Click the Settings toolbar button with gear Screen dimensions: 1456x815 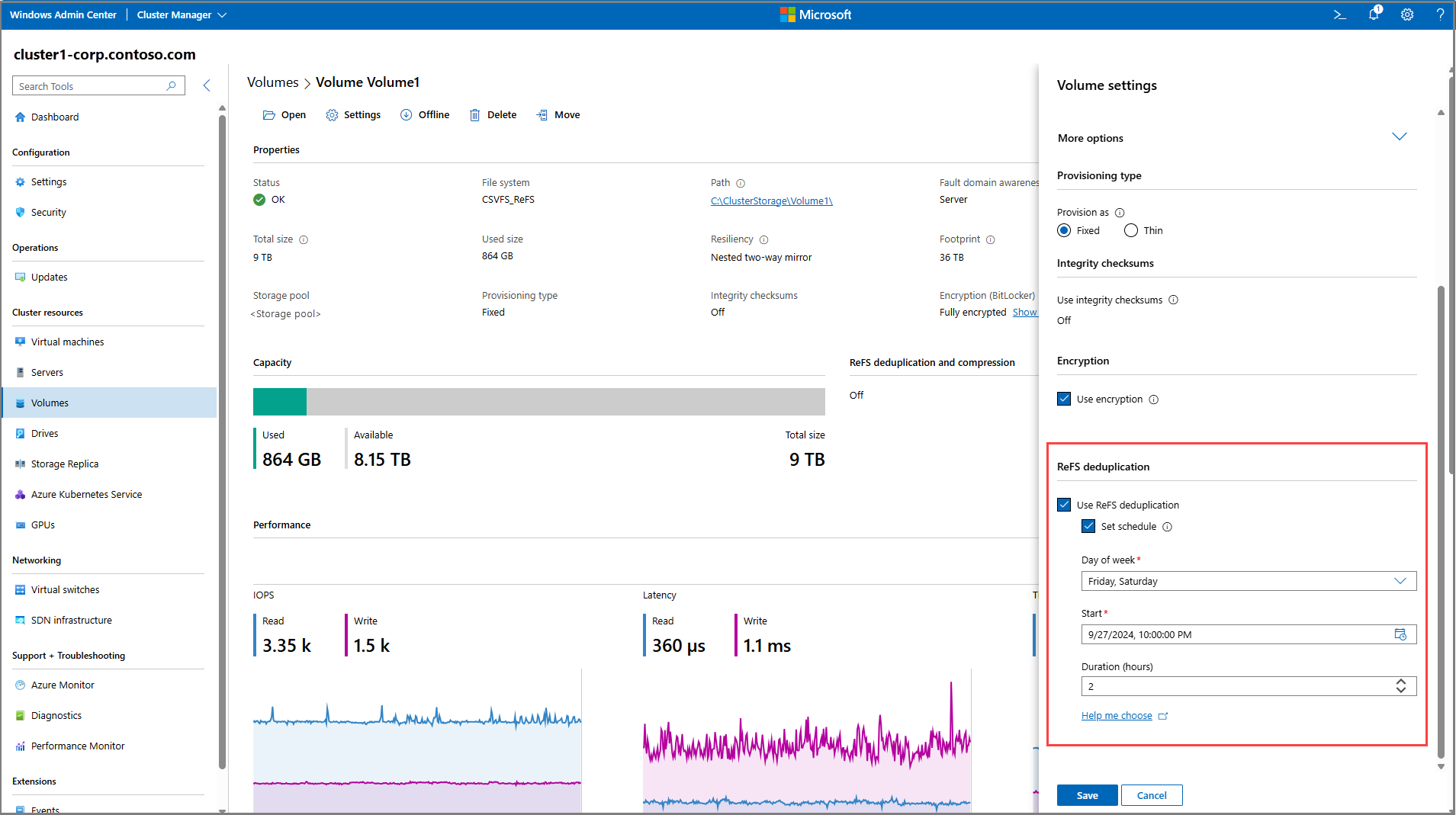(353, 115)
